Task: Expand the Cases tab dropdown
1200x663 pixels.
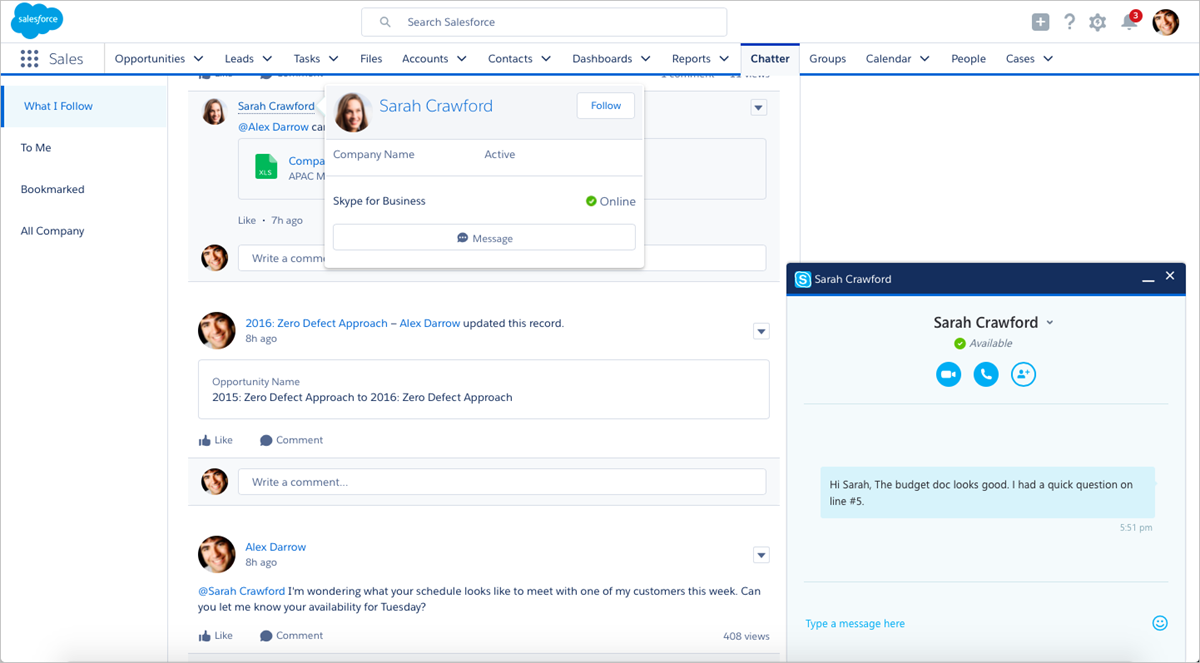Action: pyautogui.click(x=1048, y=59)
